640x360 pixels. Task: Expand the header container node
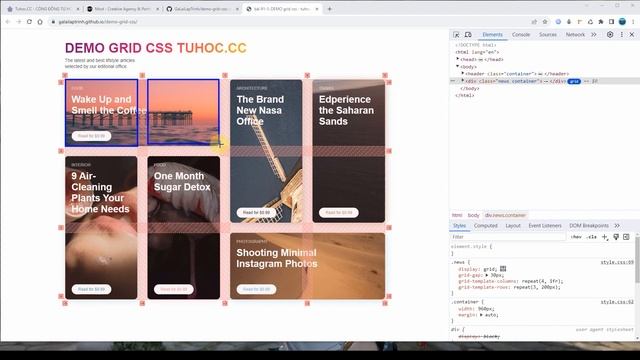coord(463,73)
